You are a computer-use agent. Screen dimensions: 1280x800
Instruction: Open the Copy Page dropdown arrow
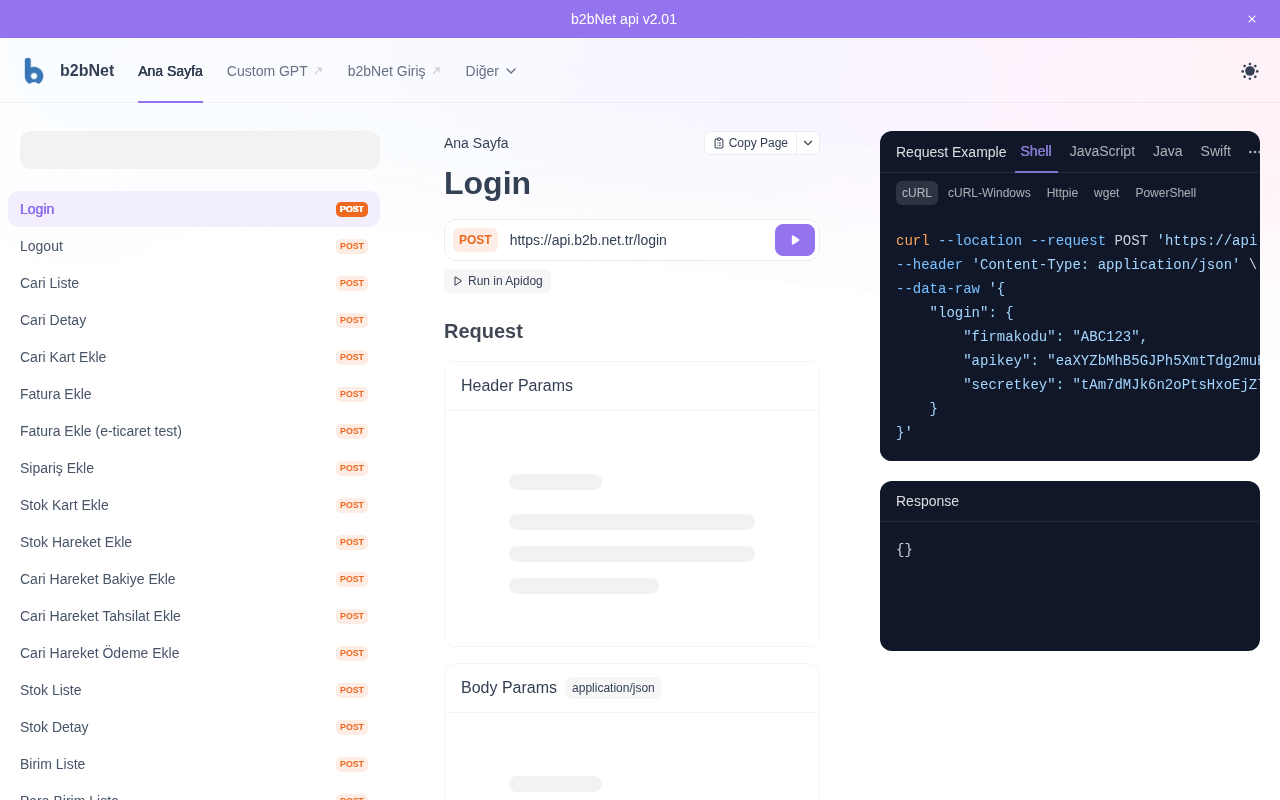click(x=808, y=143)
